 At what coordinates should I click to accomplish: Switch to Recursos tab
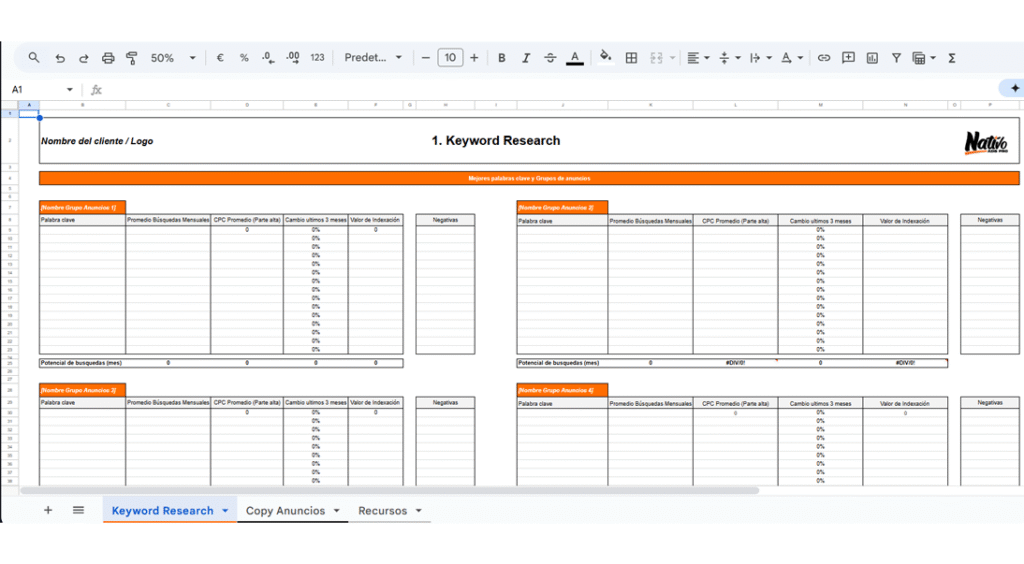[383, 511]
